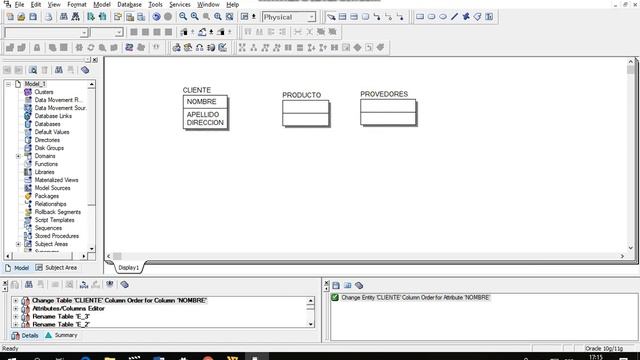Click the Model Explorer vertical scrollbar down arrow
The image size is (640, 360).
[91, 249]
